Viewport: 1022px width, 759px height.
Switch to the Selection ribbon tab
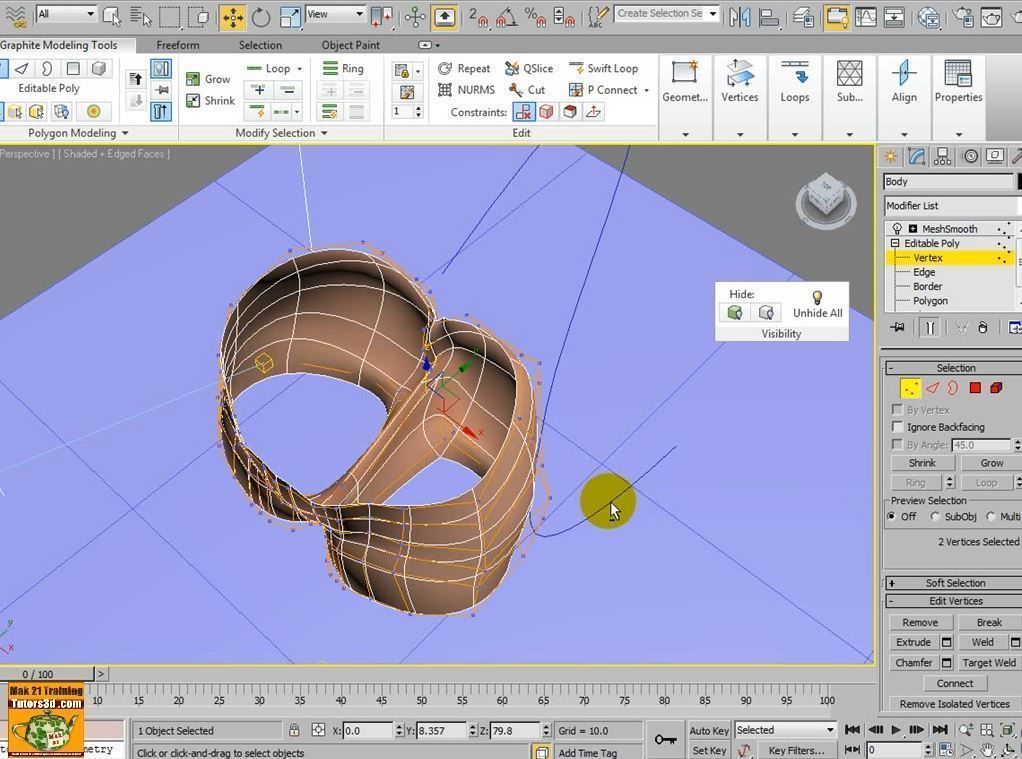[x=260, y=45]
